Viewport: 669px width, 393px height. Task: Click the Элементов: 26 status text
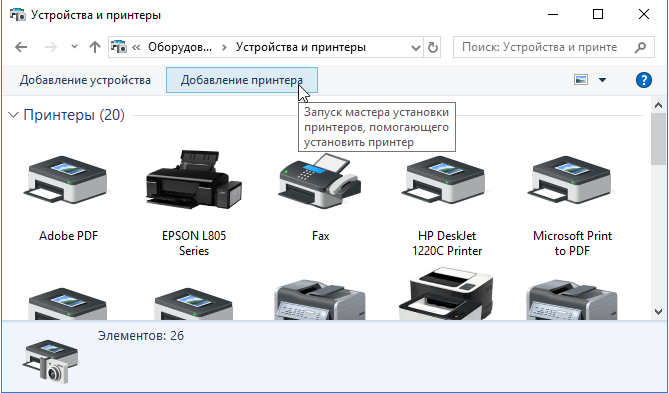click(x=141, y=336)
